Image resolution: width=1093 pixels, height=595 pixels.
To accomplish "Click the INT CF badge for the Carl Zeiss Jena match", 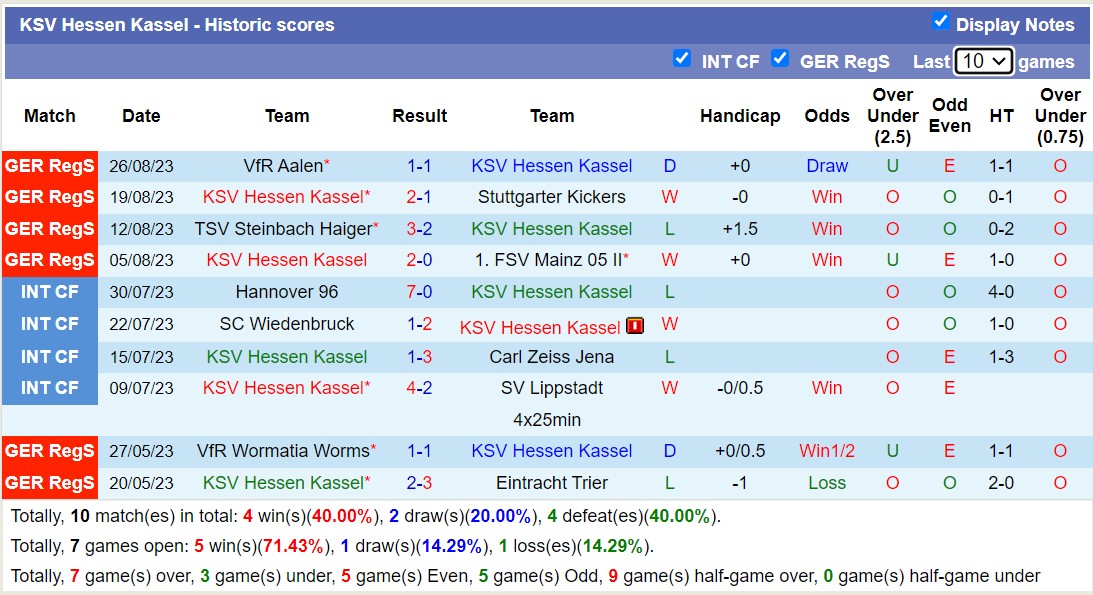I will [49, 356].
